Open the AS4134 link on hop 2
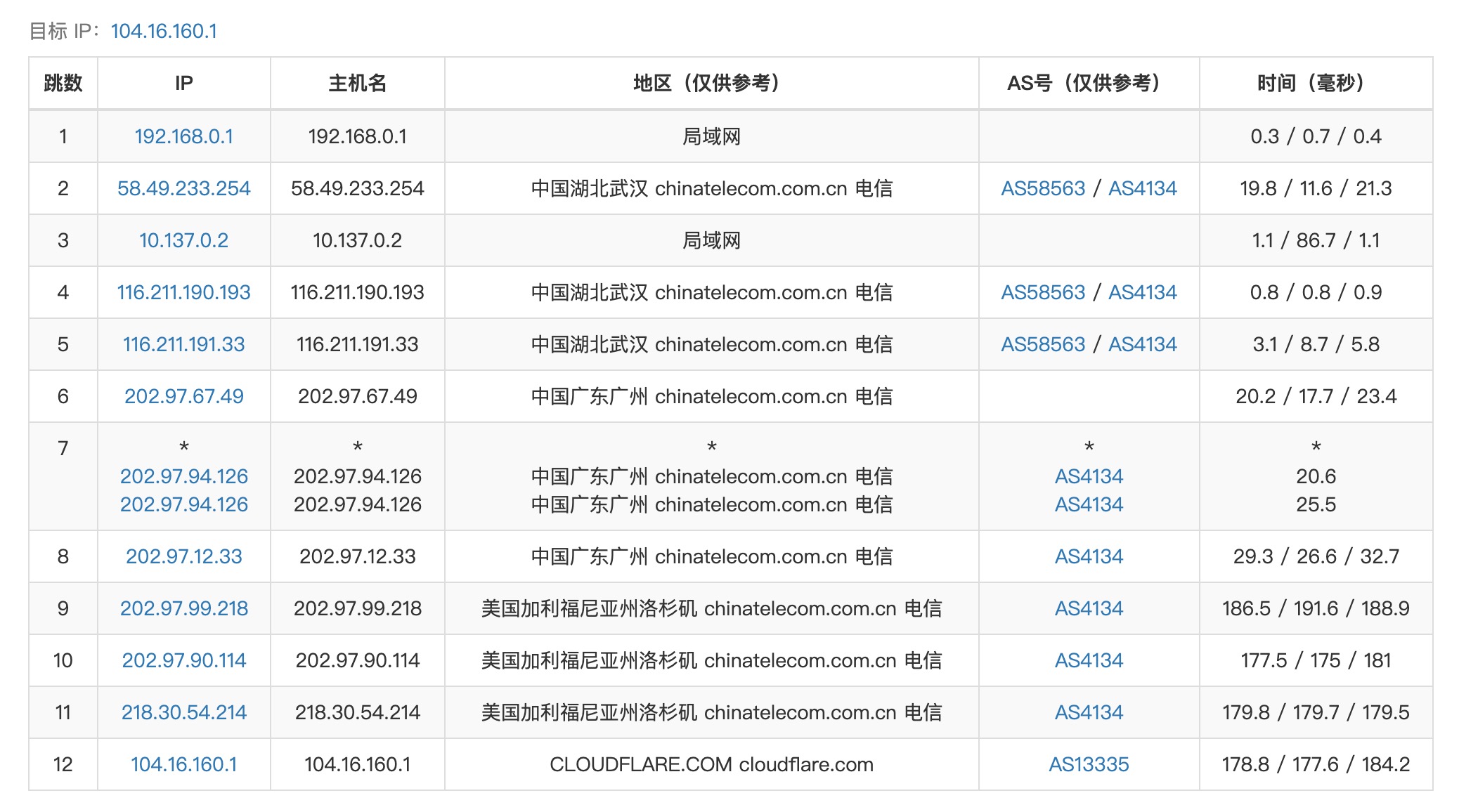Viewport: 1459px width, 812px height. 1144,188
